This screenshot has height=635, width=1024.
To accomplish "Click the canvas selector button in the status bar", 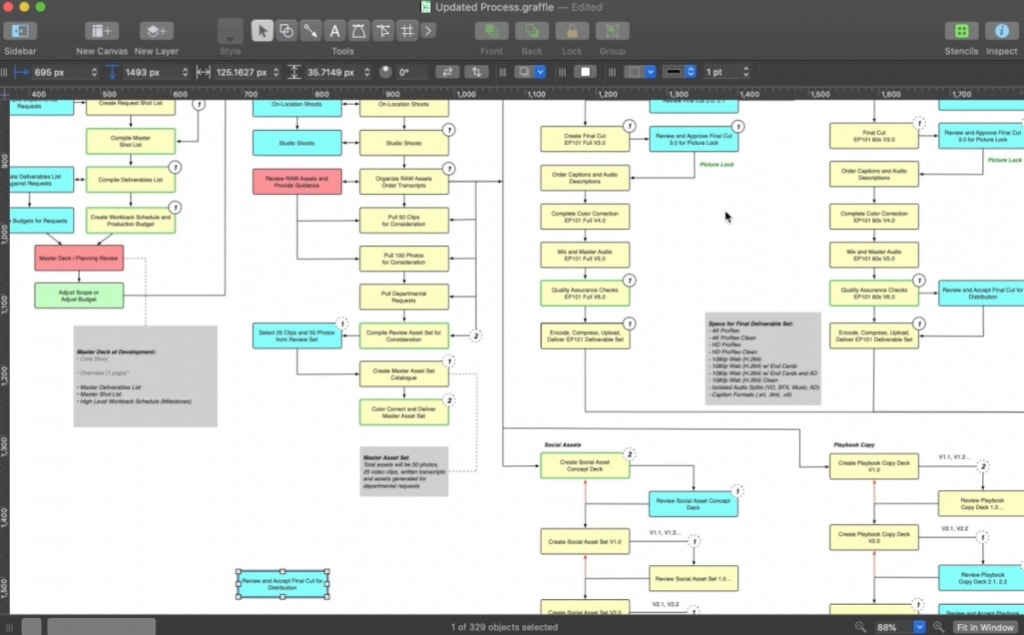I will click(31, 627).
